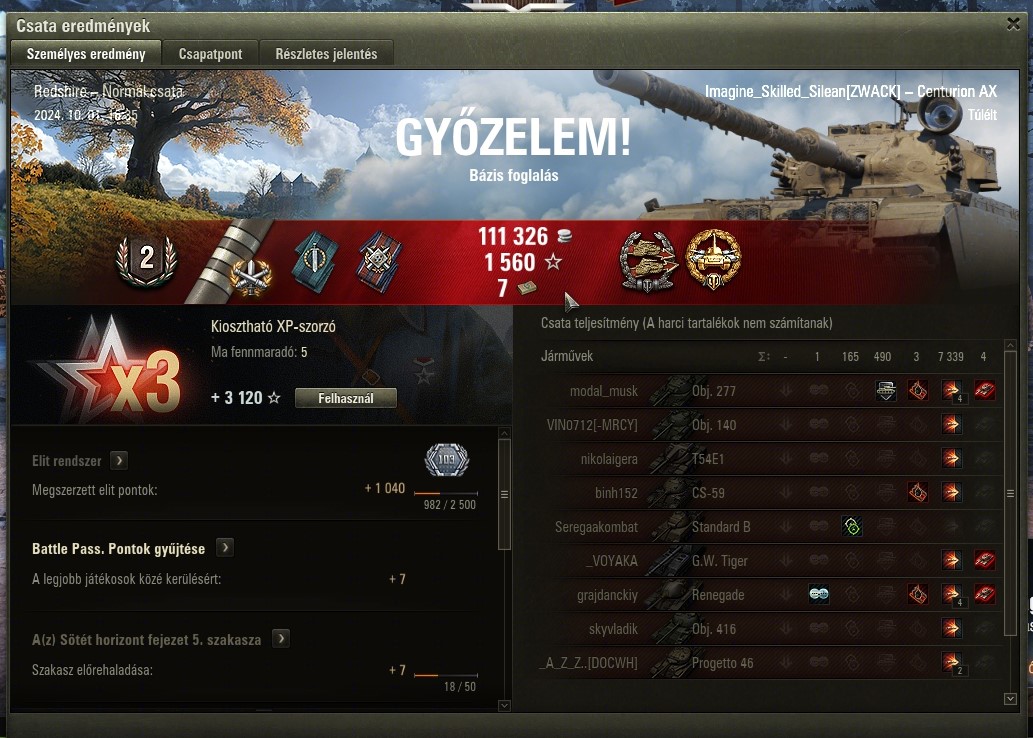This screenshot has height=738, width=1033.
Task: Expand the Elit rendszer details arrow
Action: [x=119, y=460]
